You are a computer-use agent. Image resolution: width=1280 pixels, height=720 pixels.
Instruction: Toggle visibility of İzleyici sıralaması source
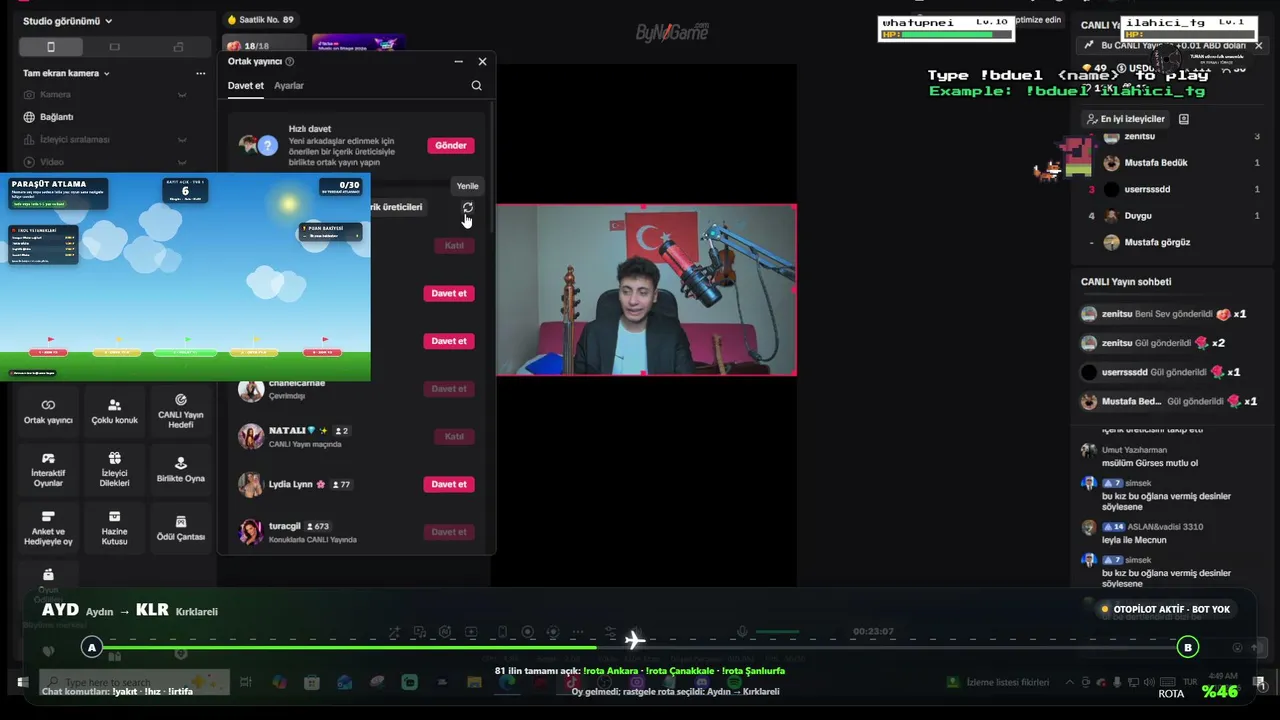[x=182, y=139]
